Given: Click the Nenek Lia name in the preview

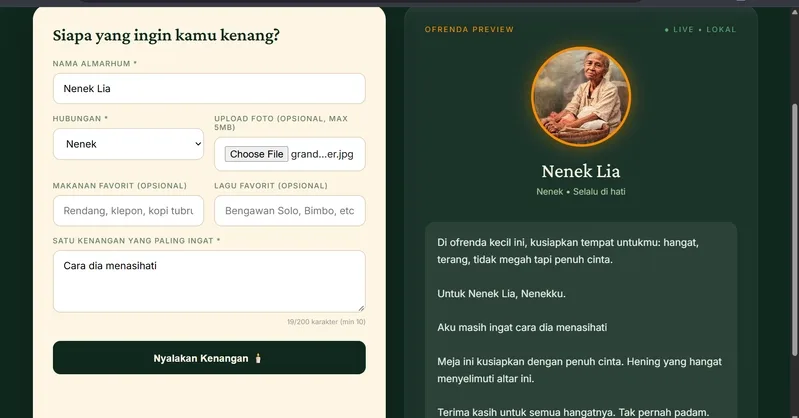Looking at the screenshot, I should (581, 171).
